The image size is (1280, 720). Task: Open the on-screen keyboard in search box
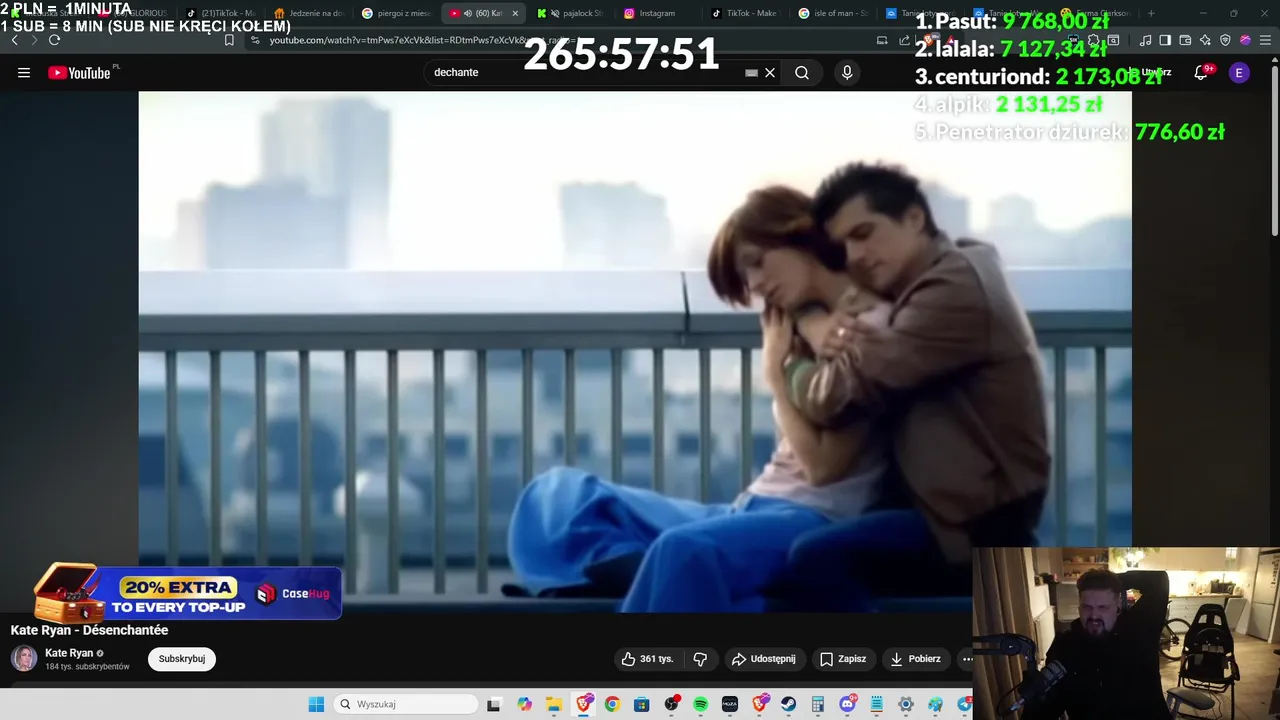(x=752, y=73)
